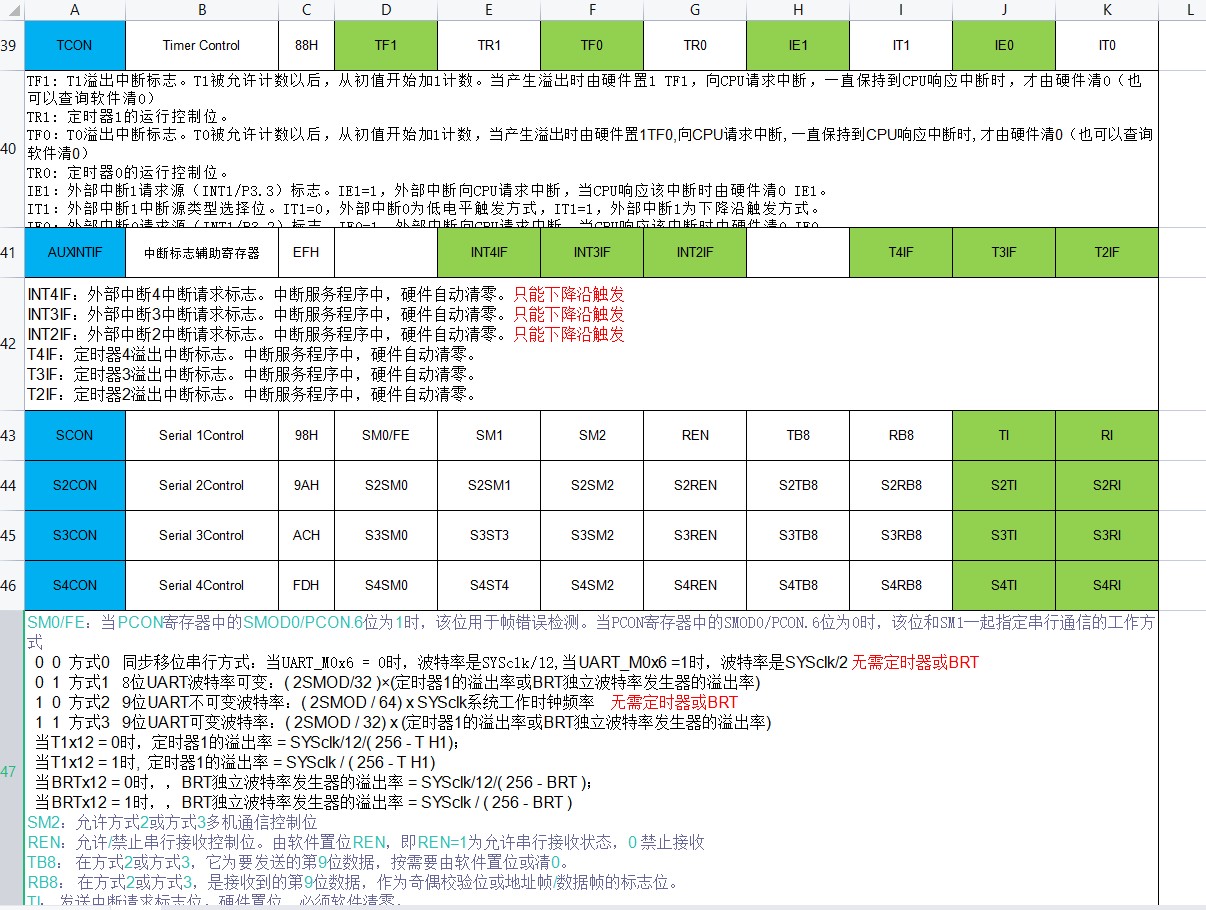Select column G header

click(695, 10)
